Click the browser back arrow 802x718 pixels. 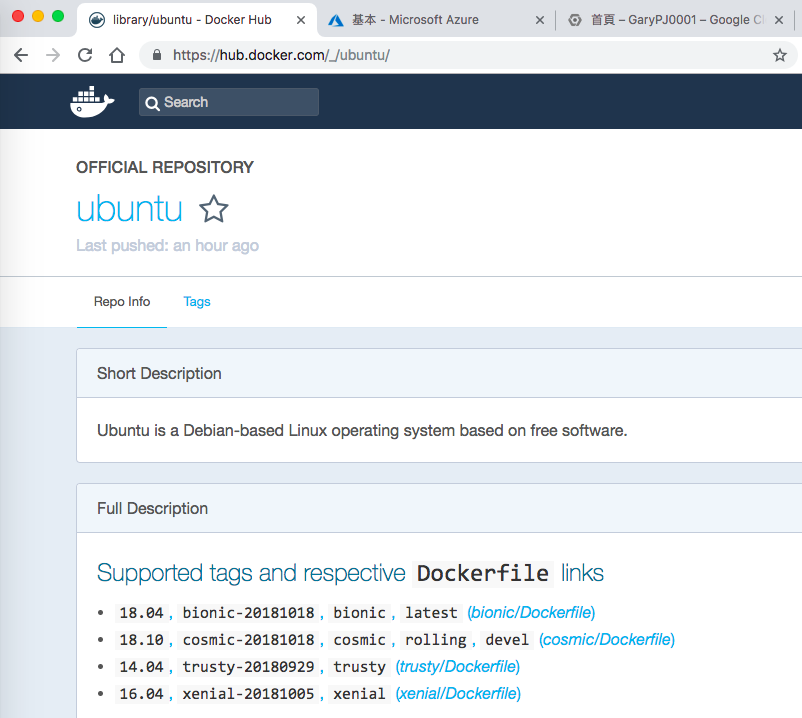pyautogui.click(x=21, y=55)
